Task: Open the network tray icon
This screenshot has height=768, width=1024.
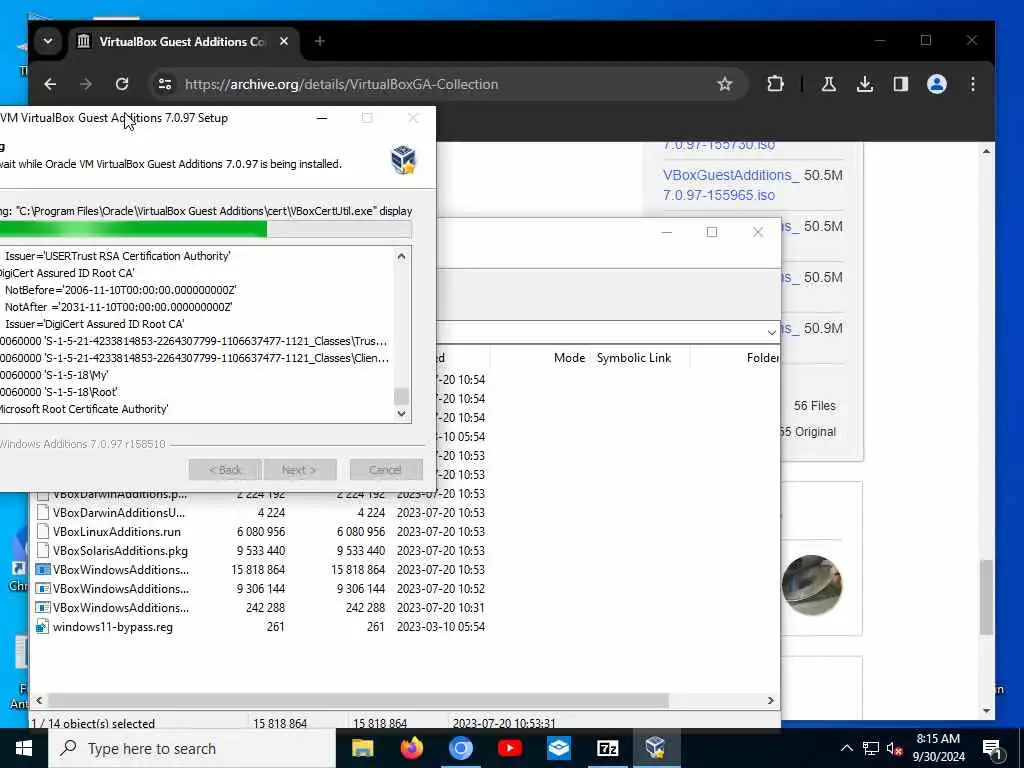Action: pyautogui.click(x=871, y=748)
